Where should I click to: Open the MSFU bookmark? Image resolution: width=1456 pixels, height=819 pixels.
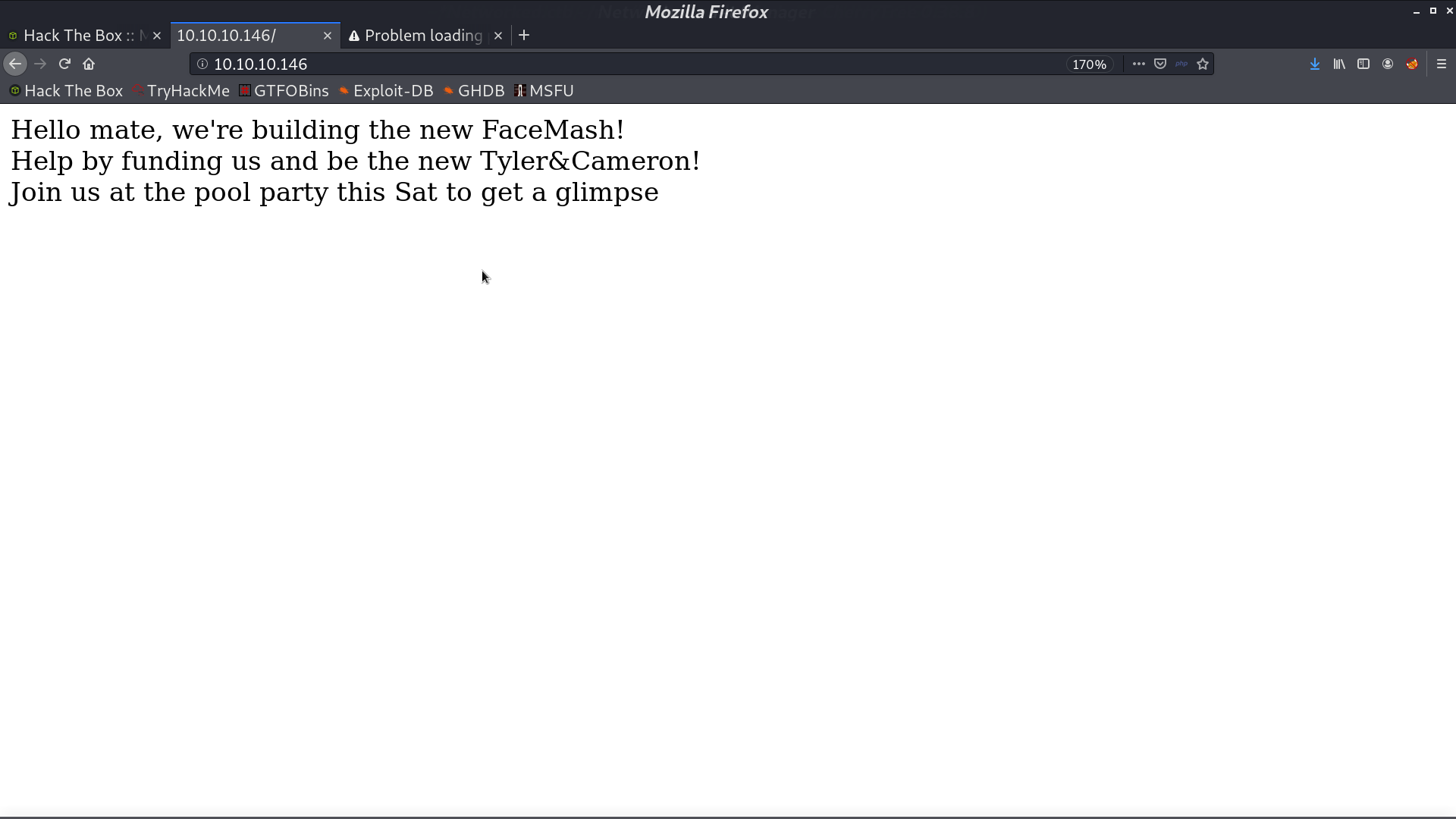tap(544, 91)
